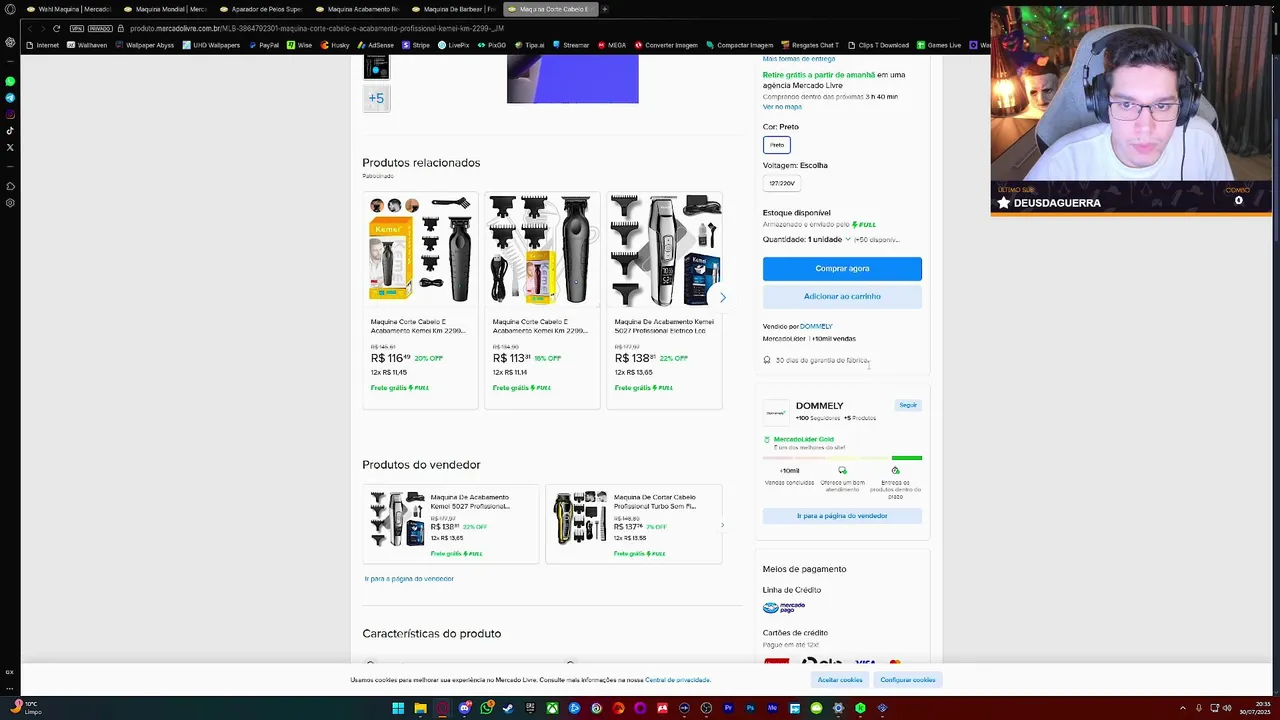Image resolution: width=1280 pixels, height=720 pixels.
Task: Open the extensions icon in the sidebar
Action: point(10,186)
